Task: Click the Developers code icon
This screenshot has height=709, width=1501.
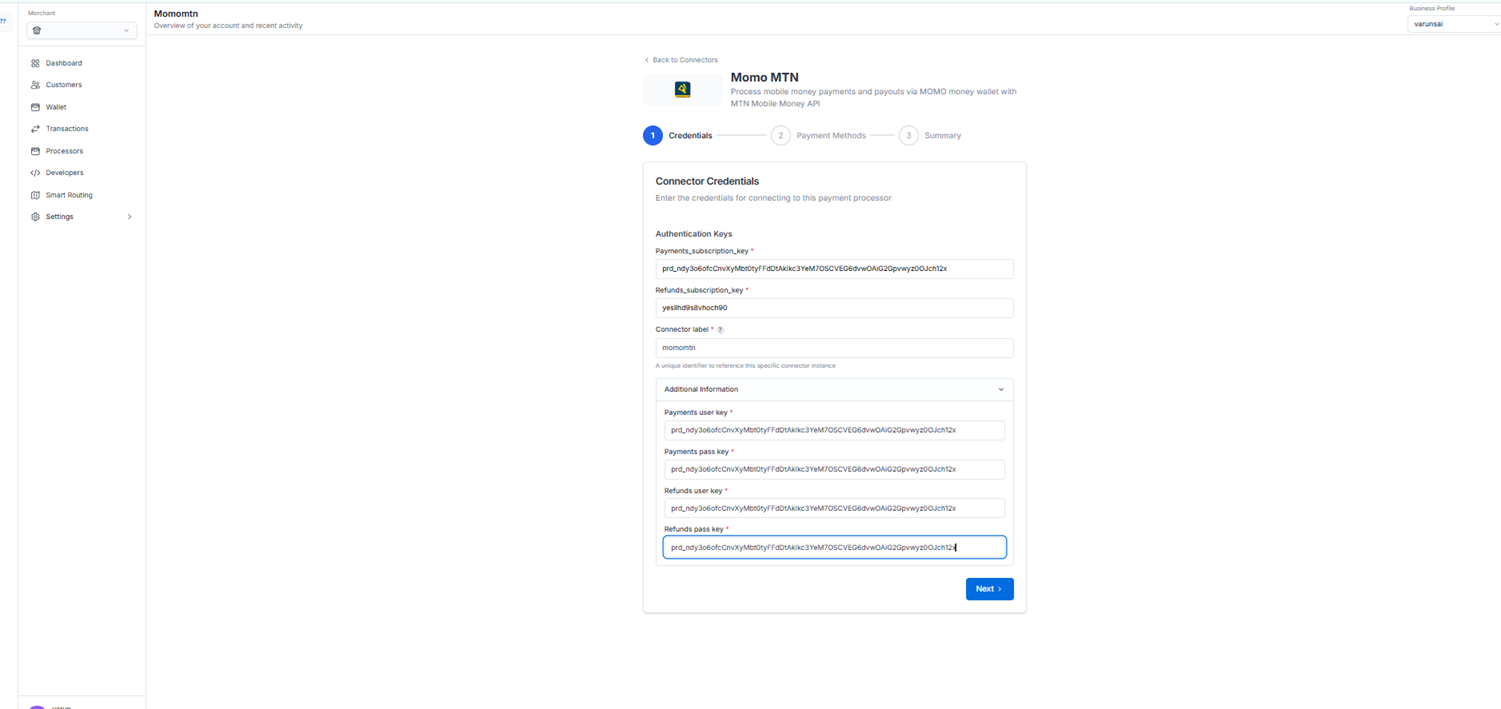Action: click(x=35, y=173)
